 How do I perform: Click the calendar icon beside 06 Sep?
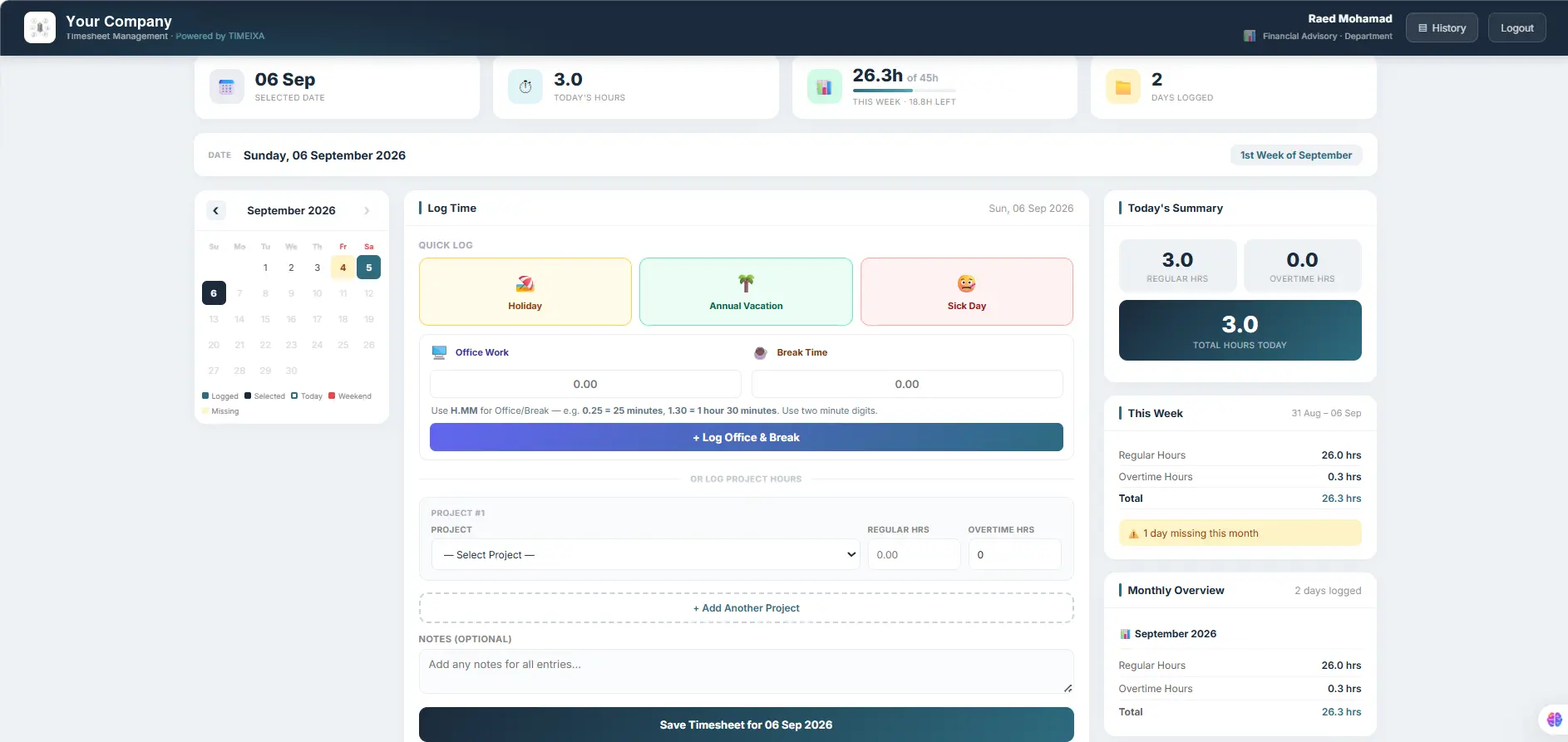pyautogui.click(x=226, y=87)
